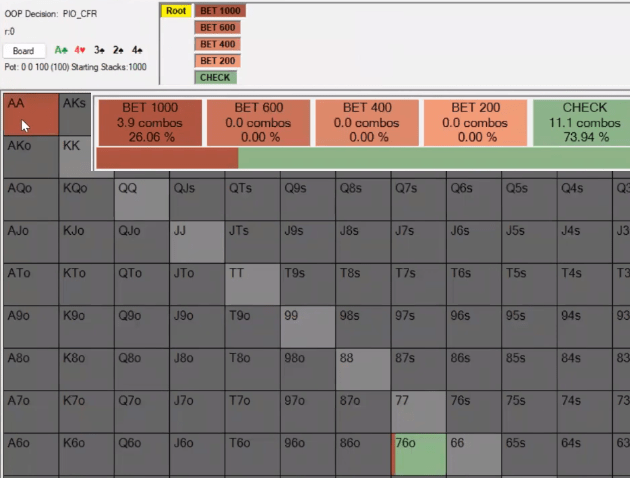The image size is (630, 478).
Task: Select the 98o hand cell
Action: coord(308,370)
